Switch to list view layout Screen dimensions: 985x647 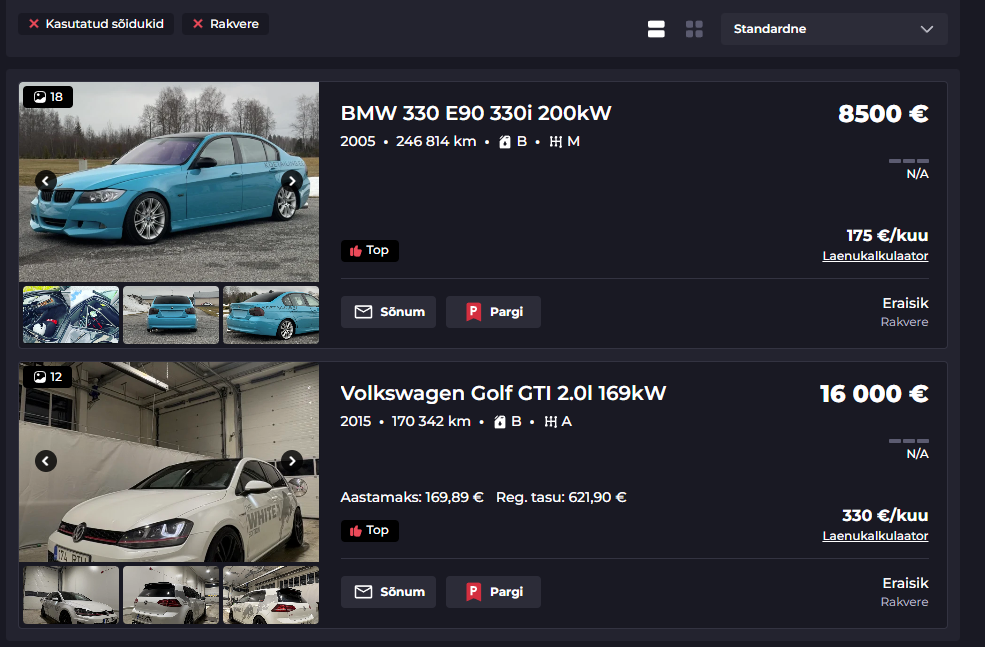[x=656, y=29]
